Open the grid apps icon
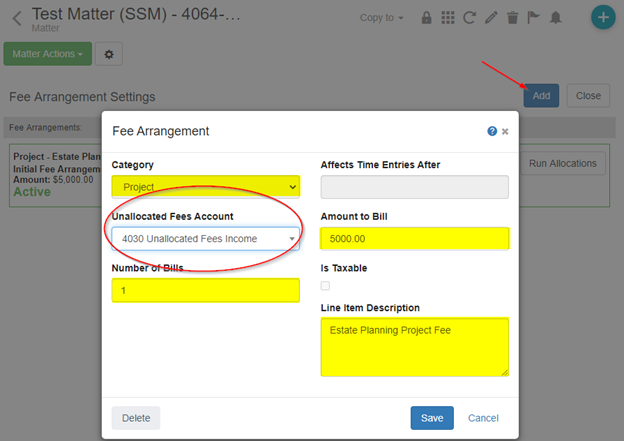This screenshot has width=624, height=441. [448, 18]
